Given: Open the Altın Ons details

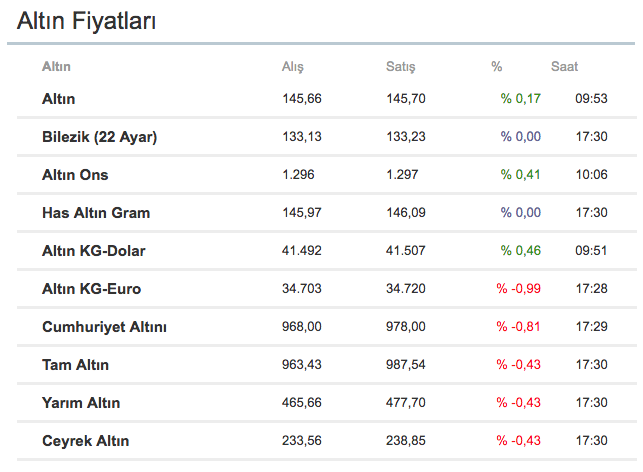Looking at the screenshot, I should click(x=75, y=175).
